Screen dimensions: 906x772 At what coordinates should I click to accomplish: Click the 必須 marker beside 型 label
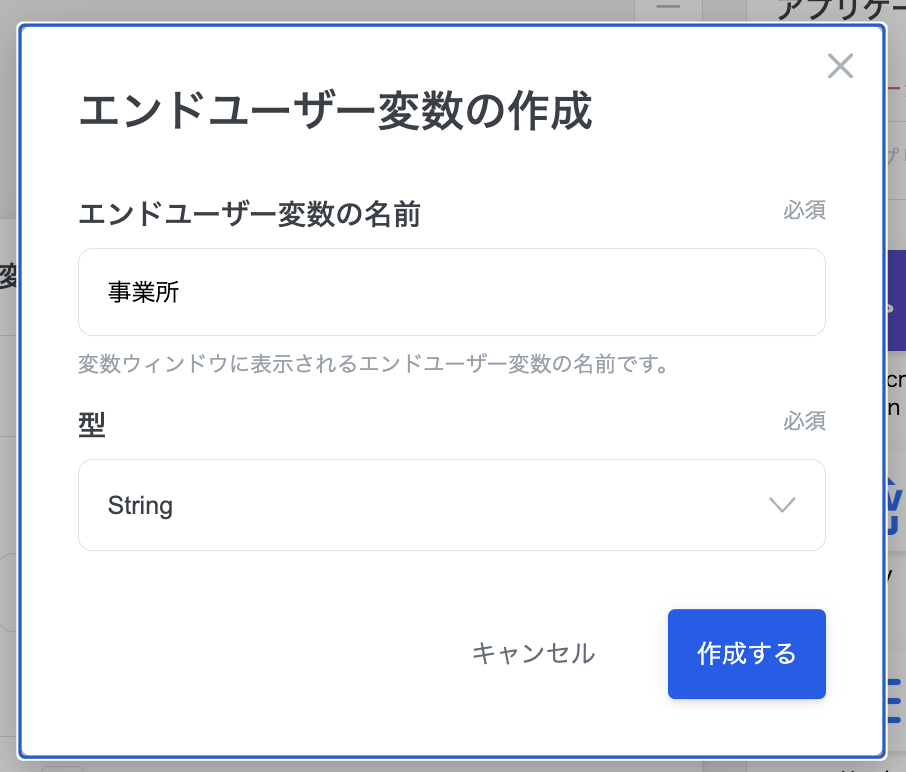[x=804, y=421]
